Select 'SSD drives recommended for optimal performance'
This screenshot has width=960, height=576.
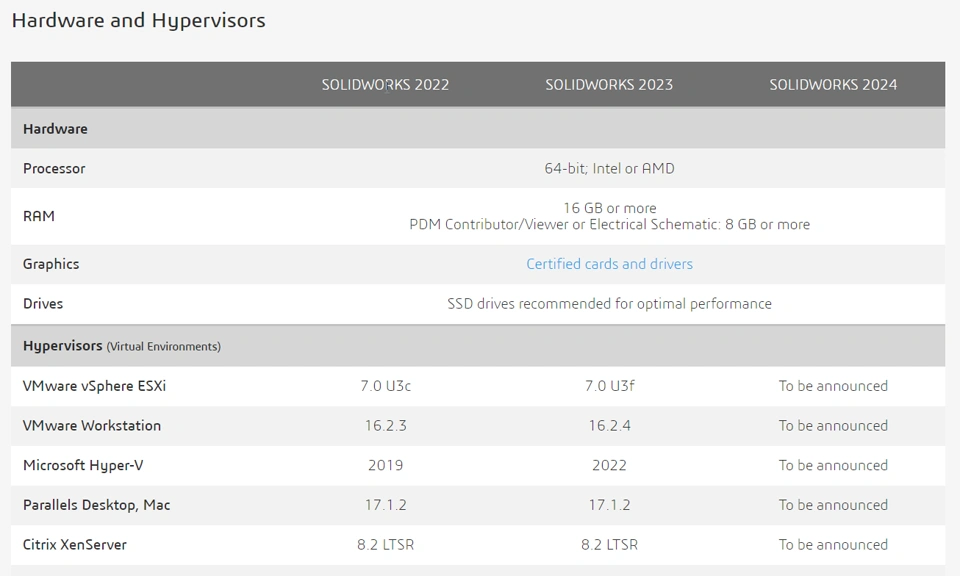point(609,304)
